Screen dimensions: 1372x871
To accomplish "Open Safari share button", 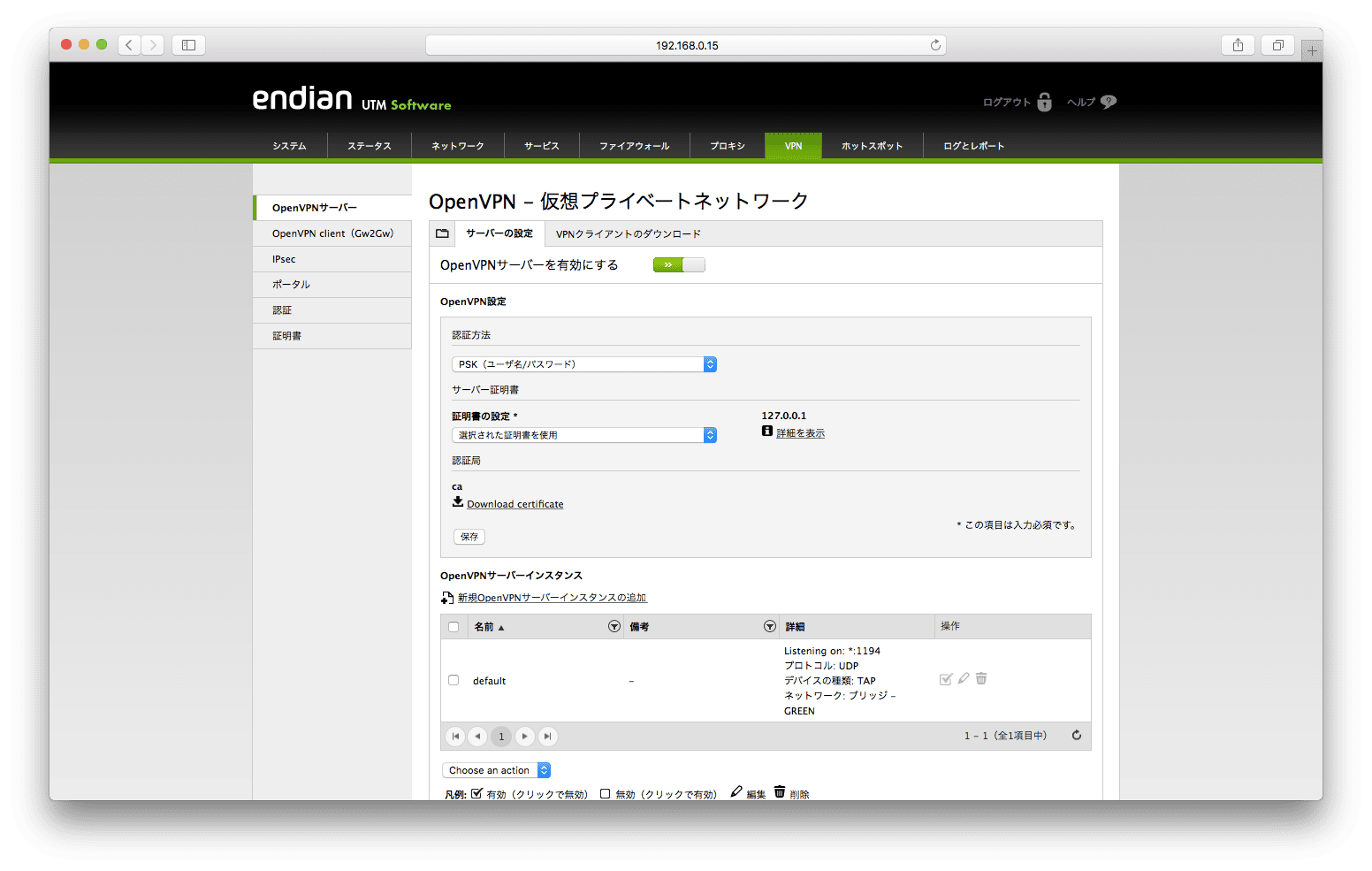I will 1238,45.
